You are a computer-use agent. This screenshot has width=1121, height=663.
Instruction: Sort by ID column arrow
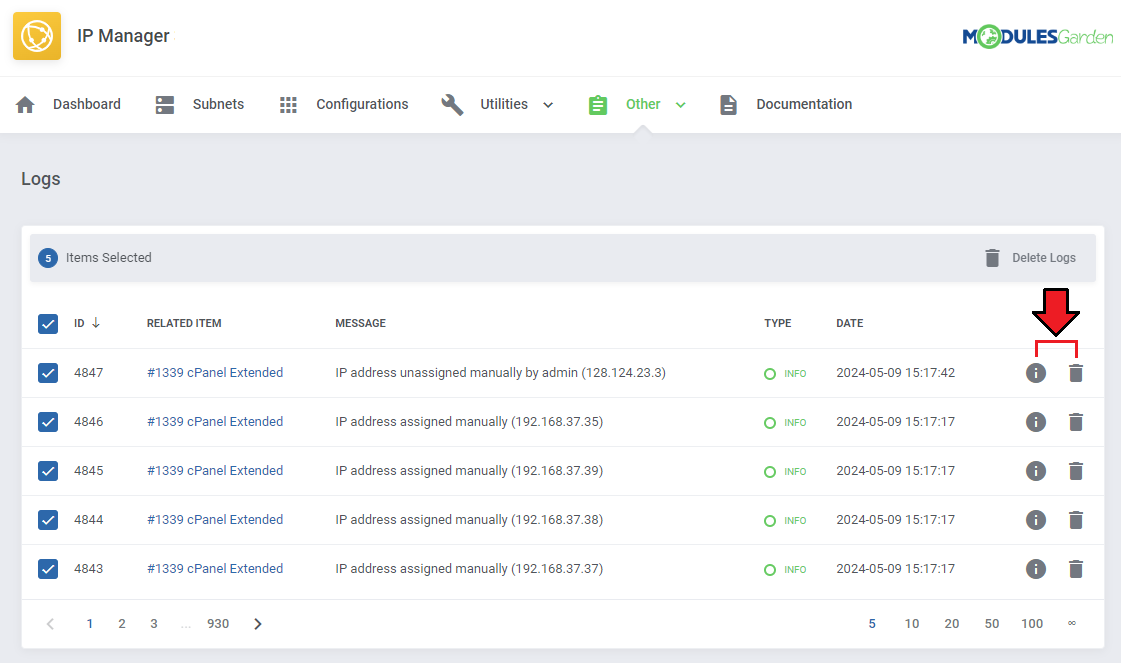pyautogui.click(x=96, y=323)
